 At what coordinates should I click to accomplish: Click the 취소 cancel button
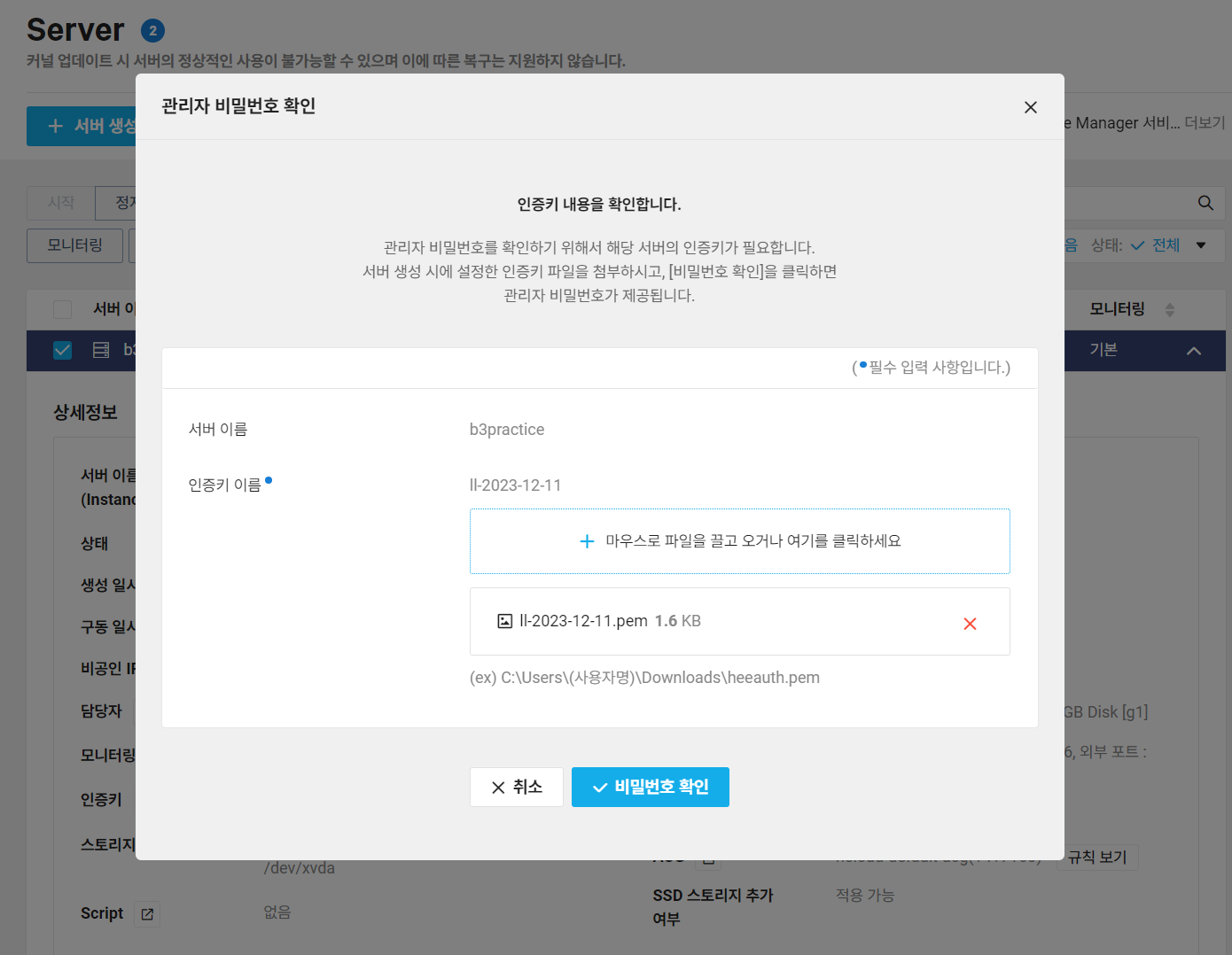pos(517,787)
